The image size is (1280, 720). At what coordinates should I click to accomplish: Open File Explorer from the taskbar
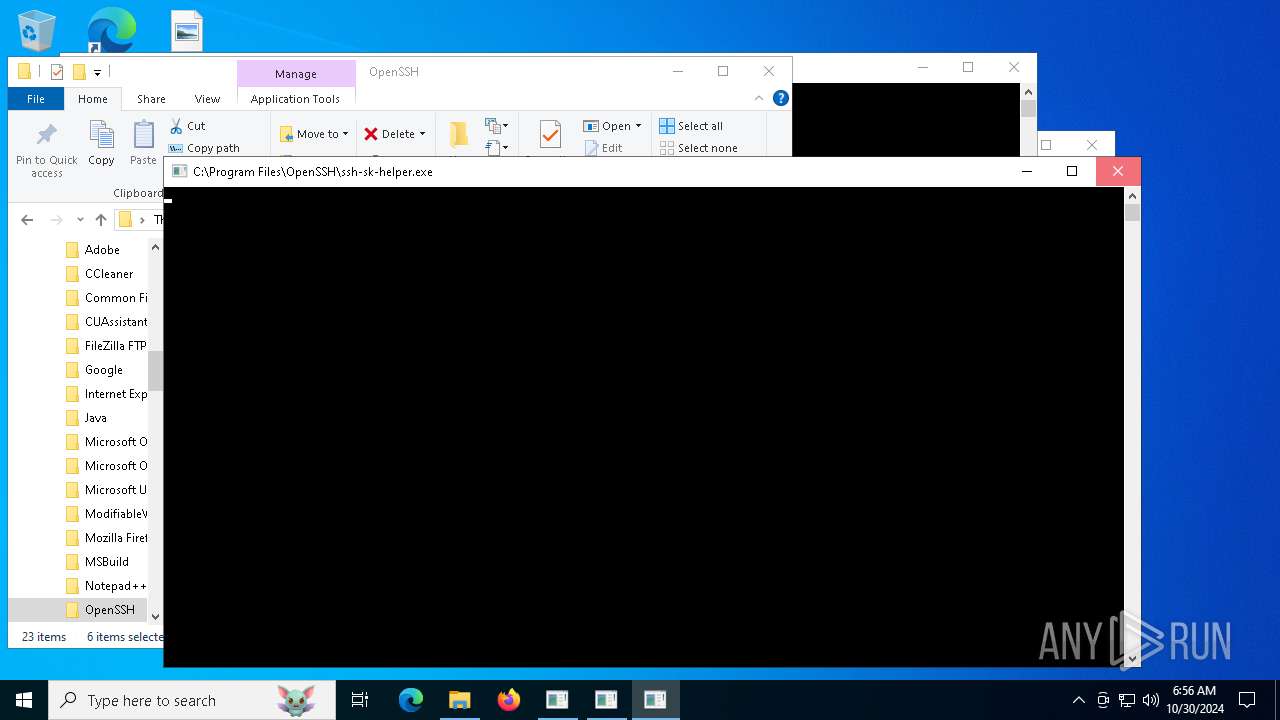point(460,700)
